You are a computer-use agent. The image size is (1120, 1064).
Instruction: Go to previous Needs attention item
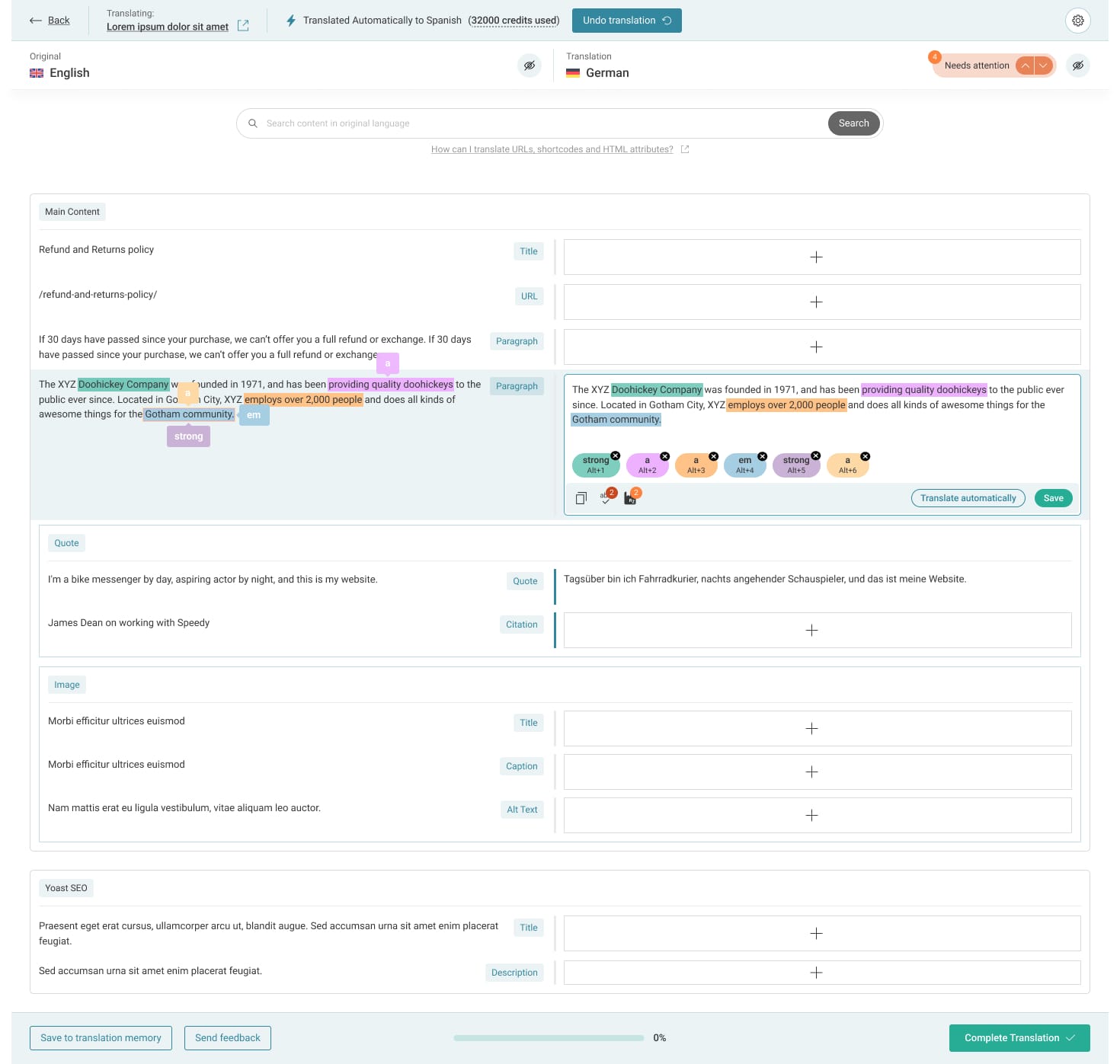(x=1026, y=66)
